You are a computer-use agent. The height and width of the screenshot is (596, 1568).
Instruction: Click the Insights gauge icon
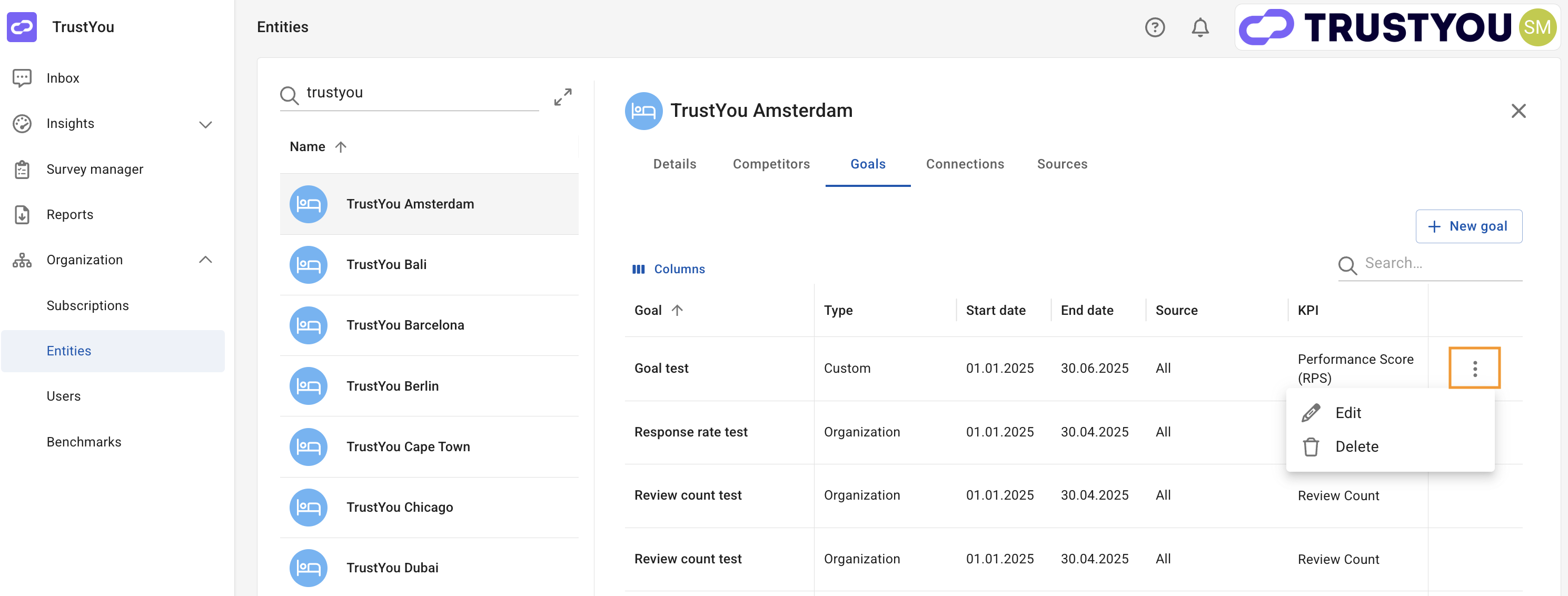pos(22,124)
